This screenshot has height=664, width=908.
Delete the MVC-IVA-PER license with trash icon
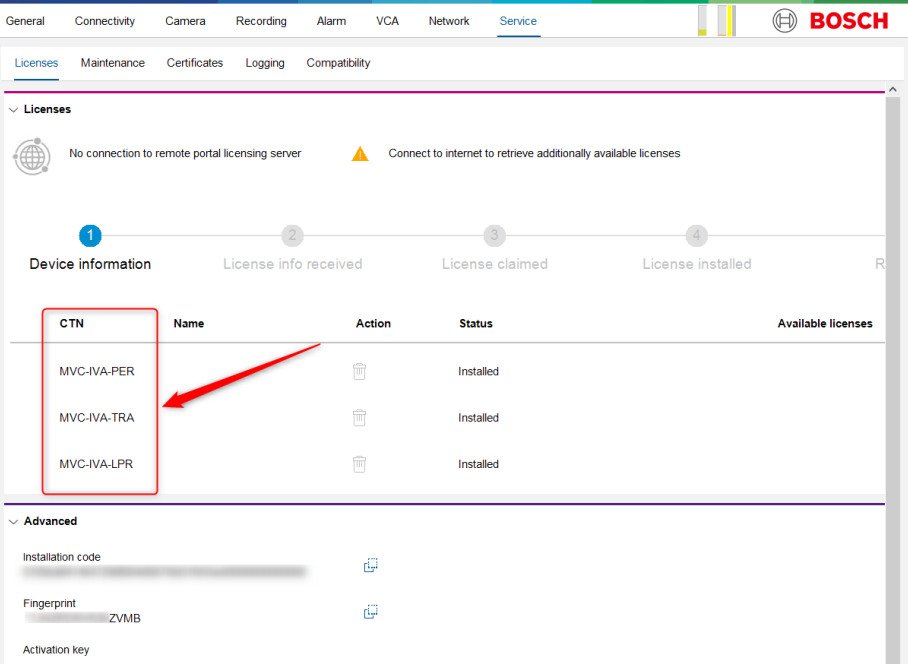[x=360, y=371]
